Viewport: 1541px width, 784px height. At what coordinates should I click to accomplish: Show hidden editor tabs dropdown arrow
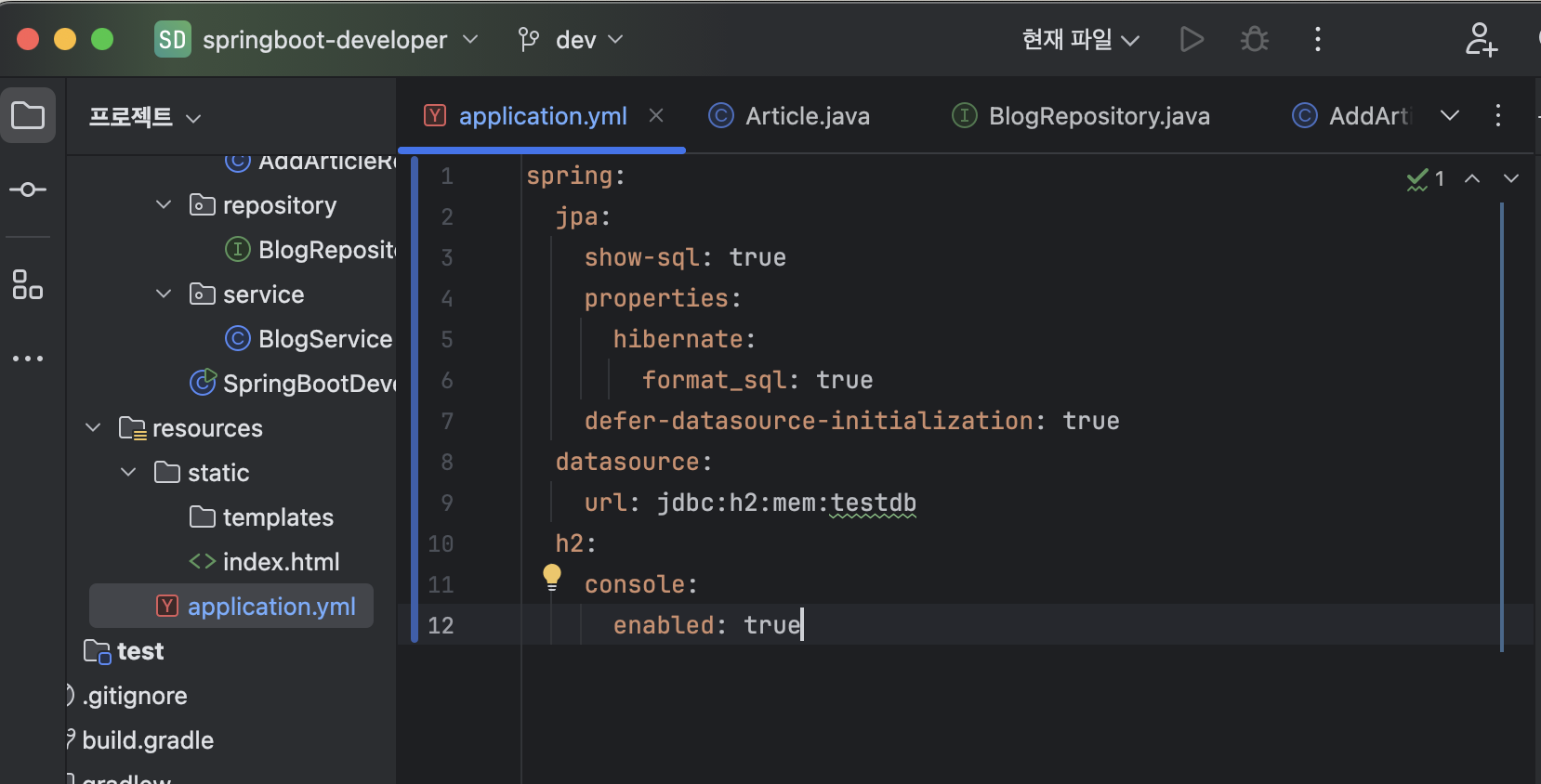(x=1450, y=115)
